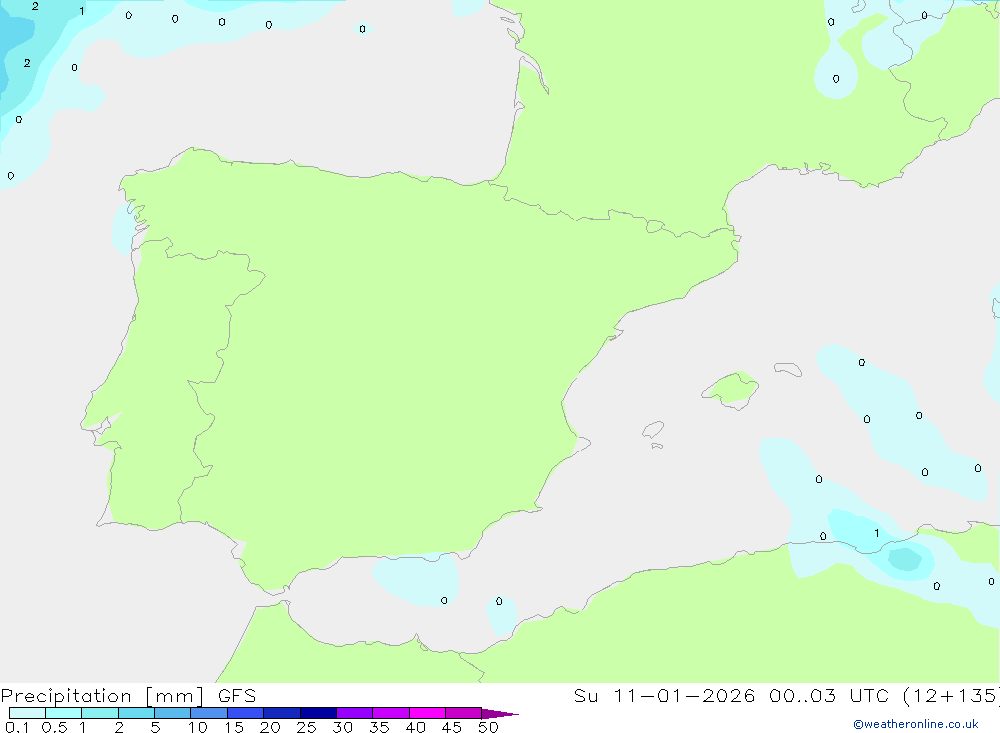
Task: Click the '30' legend scale label
Action: click(342, 727)
